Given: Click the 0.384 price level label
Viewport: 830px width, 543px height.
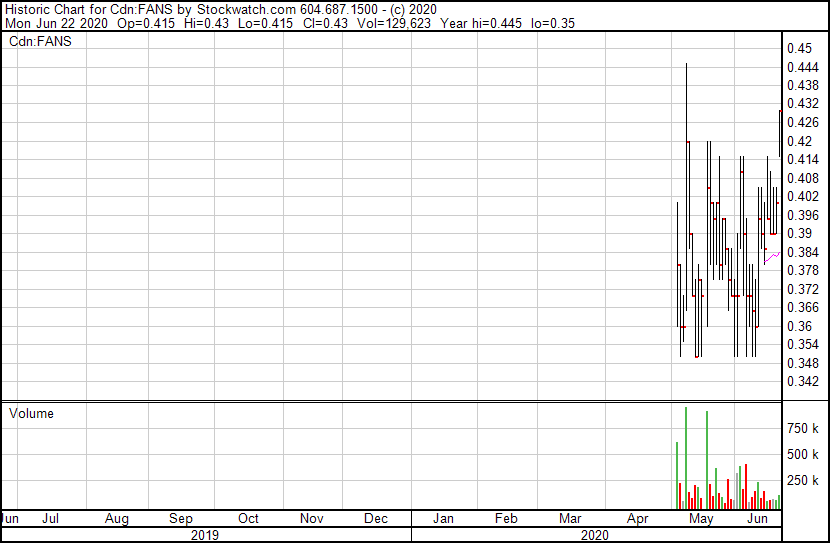Looking at the screenshot, I should (803, 252).
